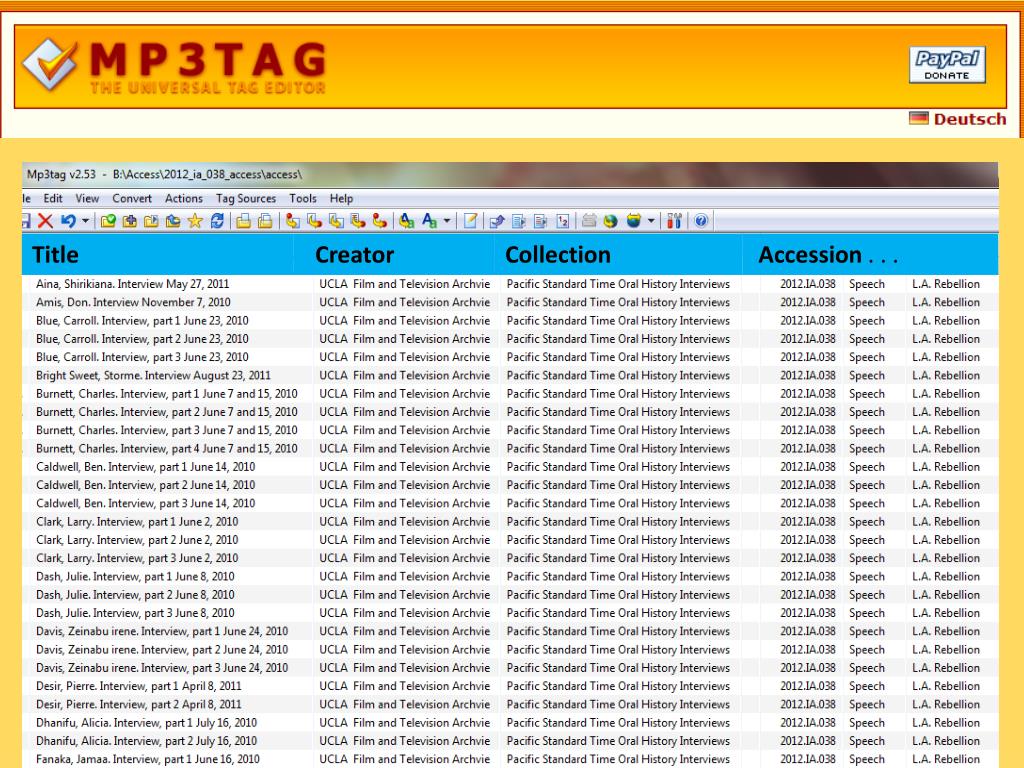Click the globe freedb web icon
Viewport: 1024px width, 768px height.
click(611, 221)
